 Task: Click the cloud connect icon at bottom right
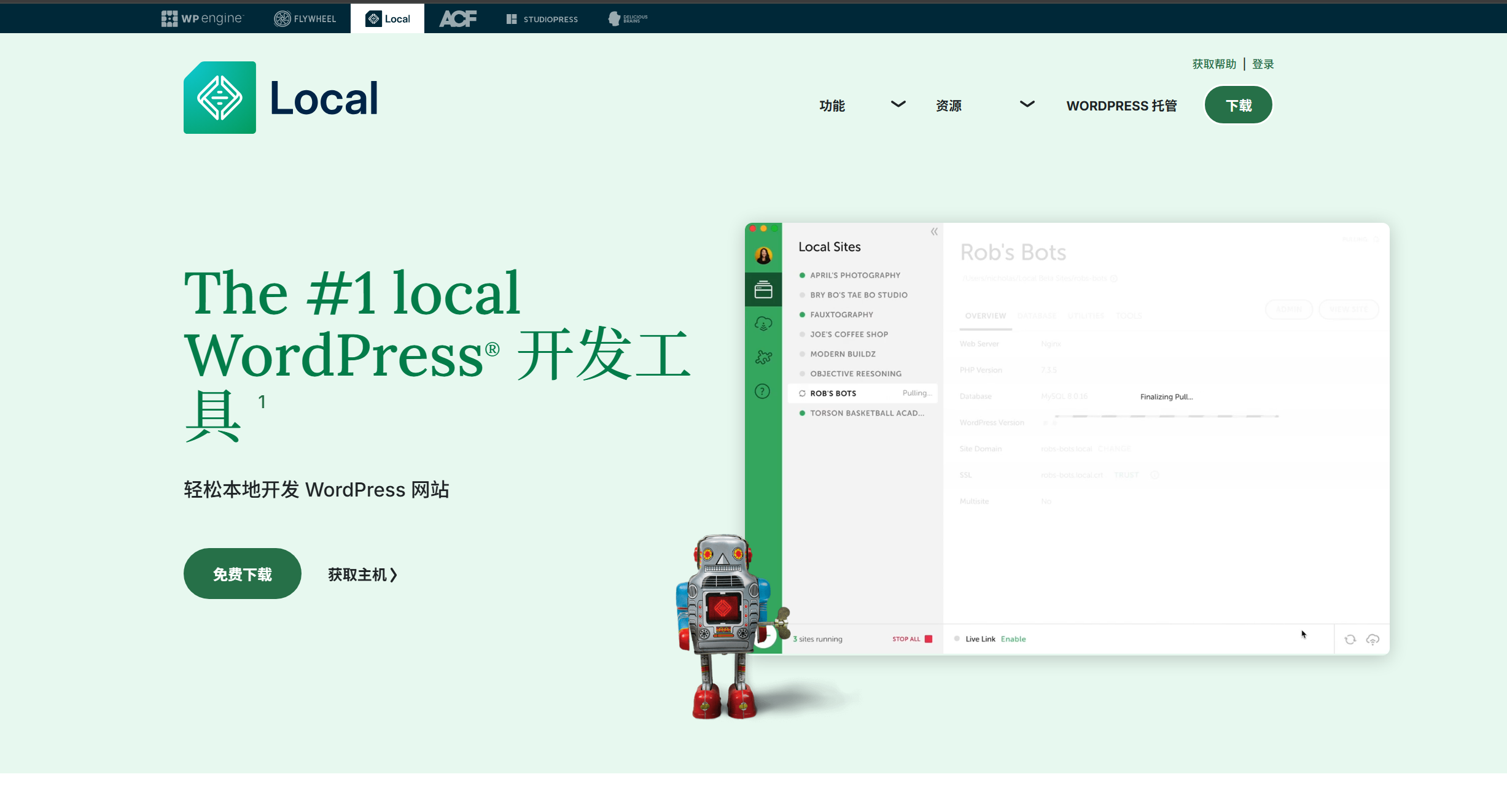[1373, 640]
